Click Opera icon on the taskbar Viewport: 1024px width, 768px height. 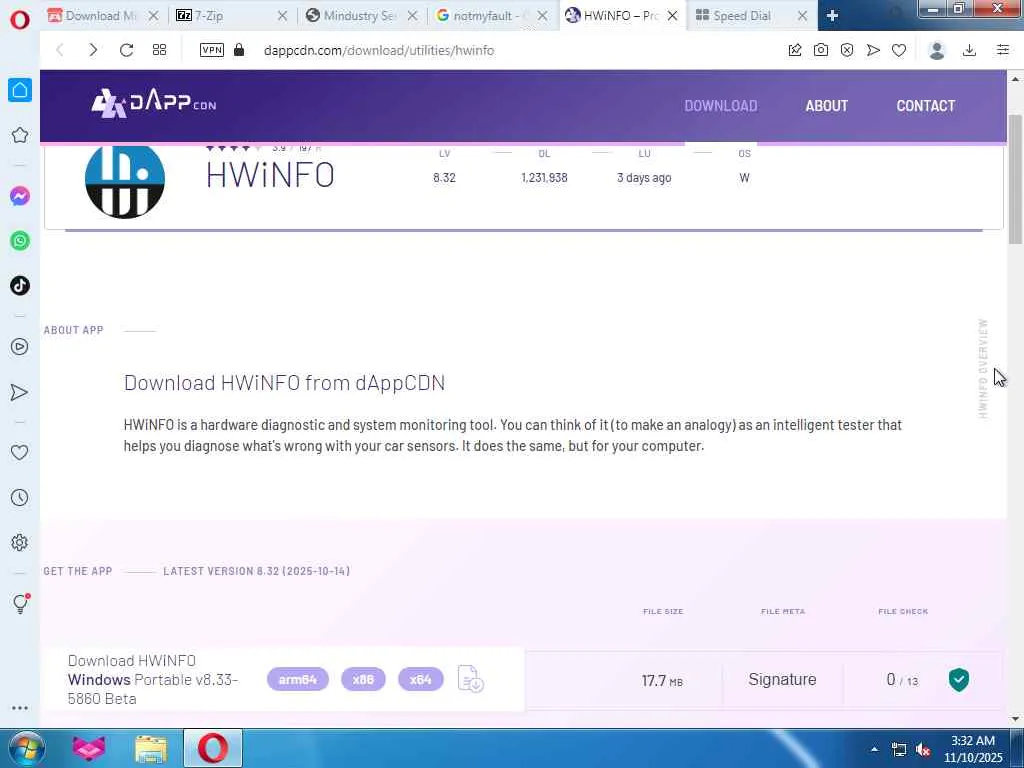(x=213, y=748)
